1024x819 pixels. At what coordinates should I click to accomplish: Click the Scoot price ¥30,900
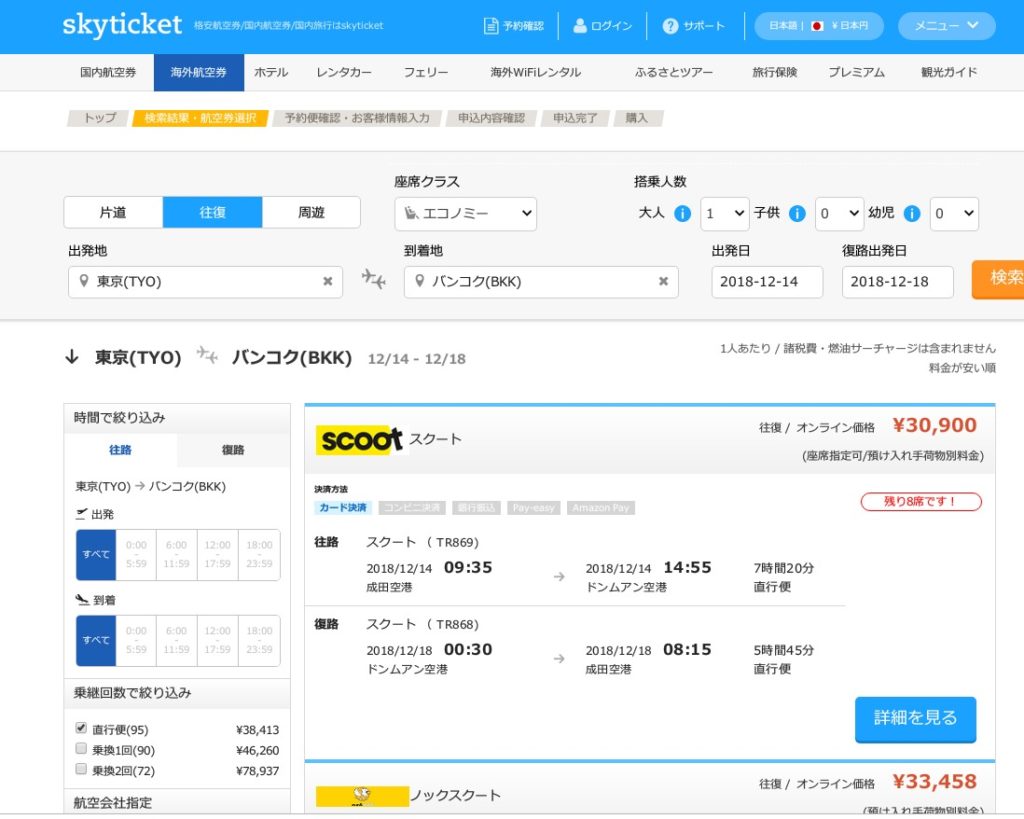click(x=935, y=425)
